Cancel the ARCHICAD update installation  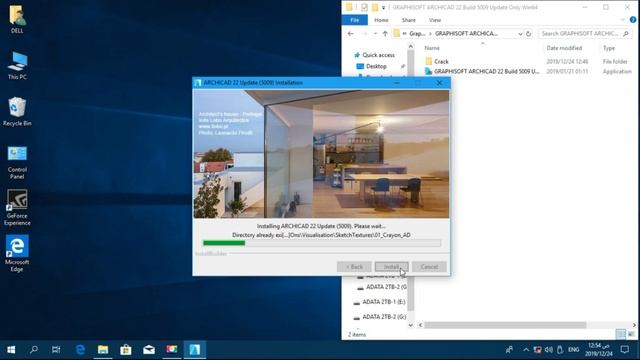coord(429,267)
